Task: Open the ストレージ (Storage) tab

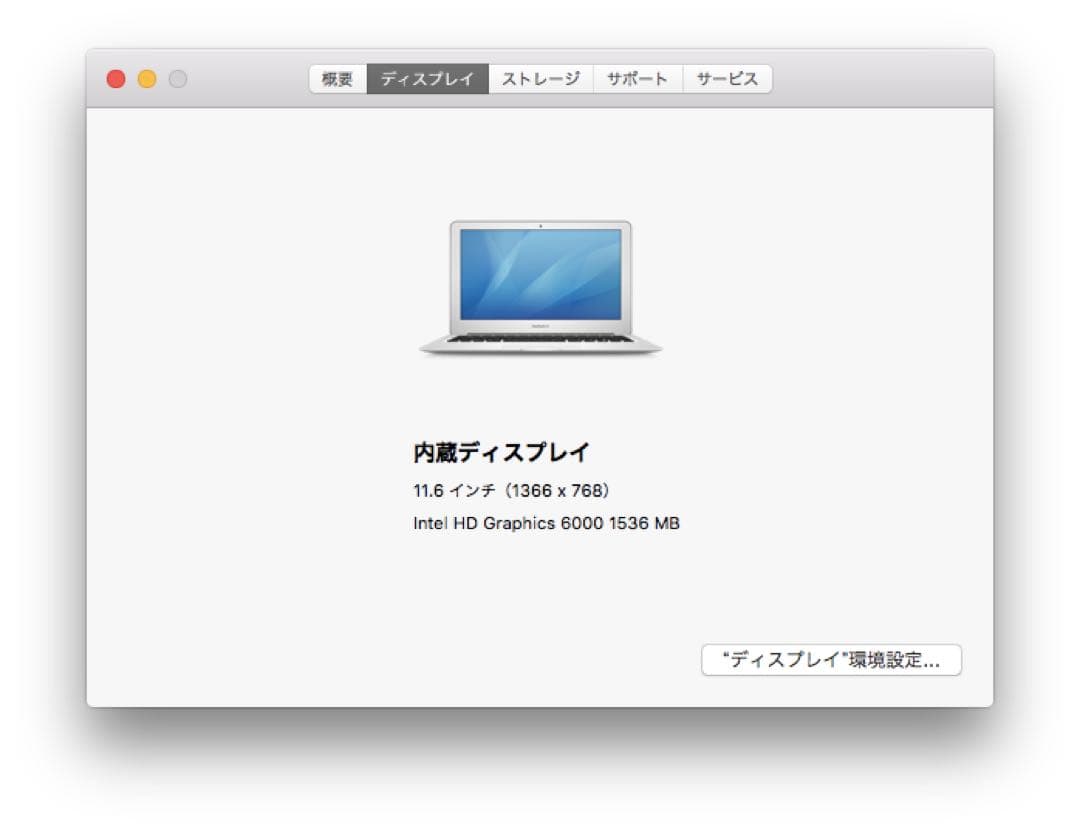Action: [540, 79]
